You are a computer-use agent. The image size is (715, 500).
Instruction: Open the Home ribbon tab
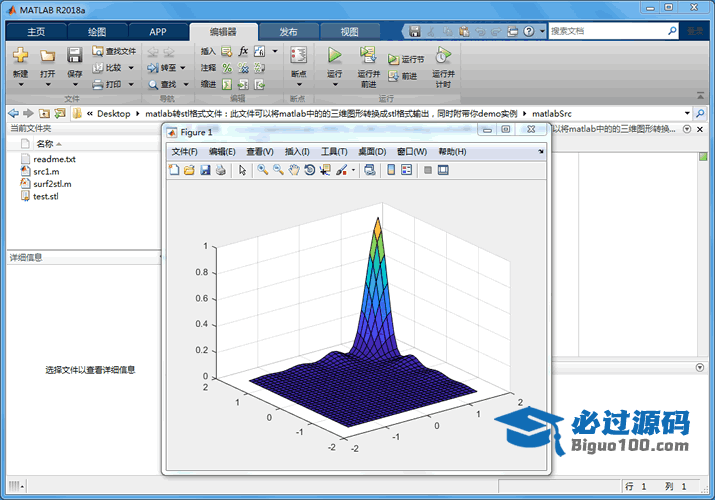click(36, 31)
